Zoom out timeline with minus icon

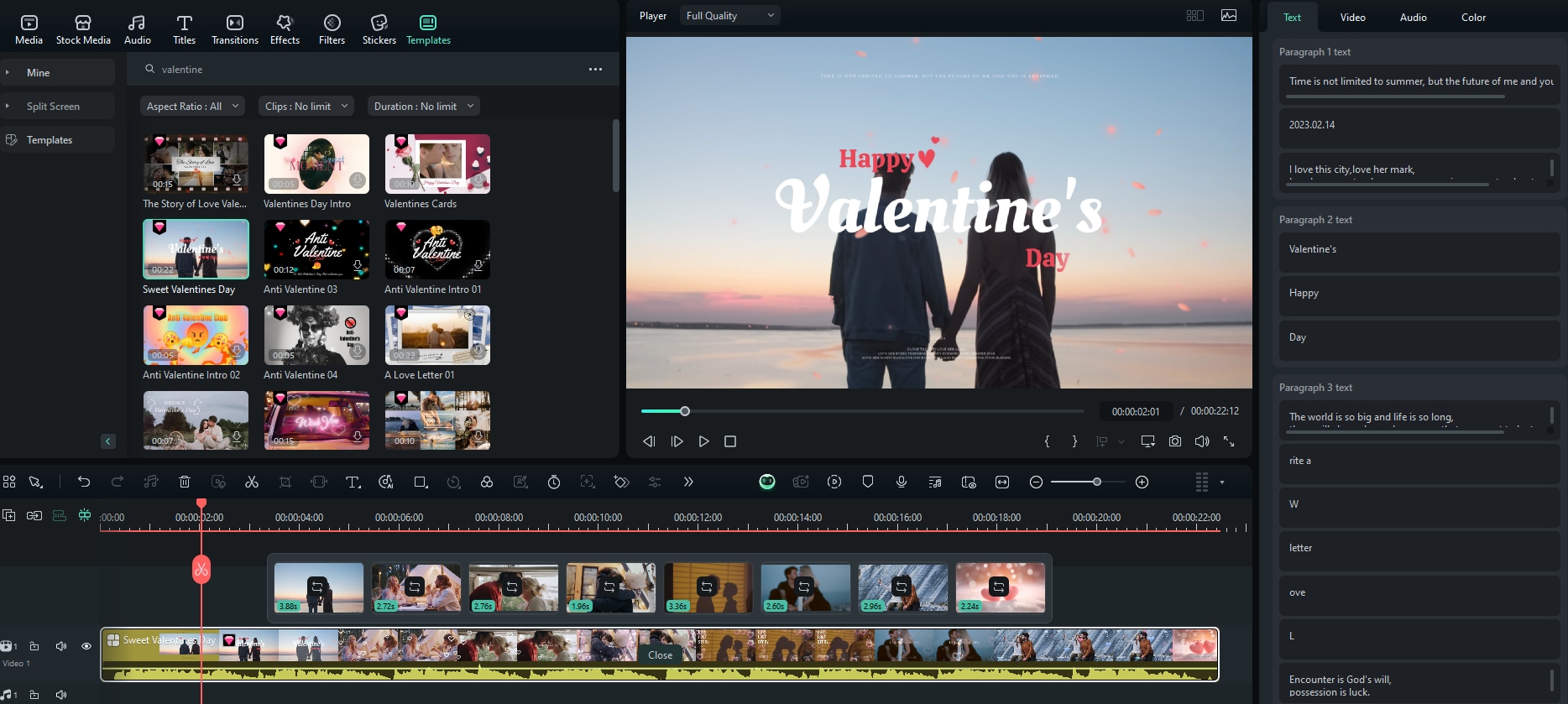[x=1036, y=482]
